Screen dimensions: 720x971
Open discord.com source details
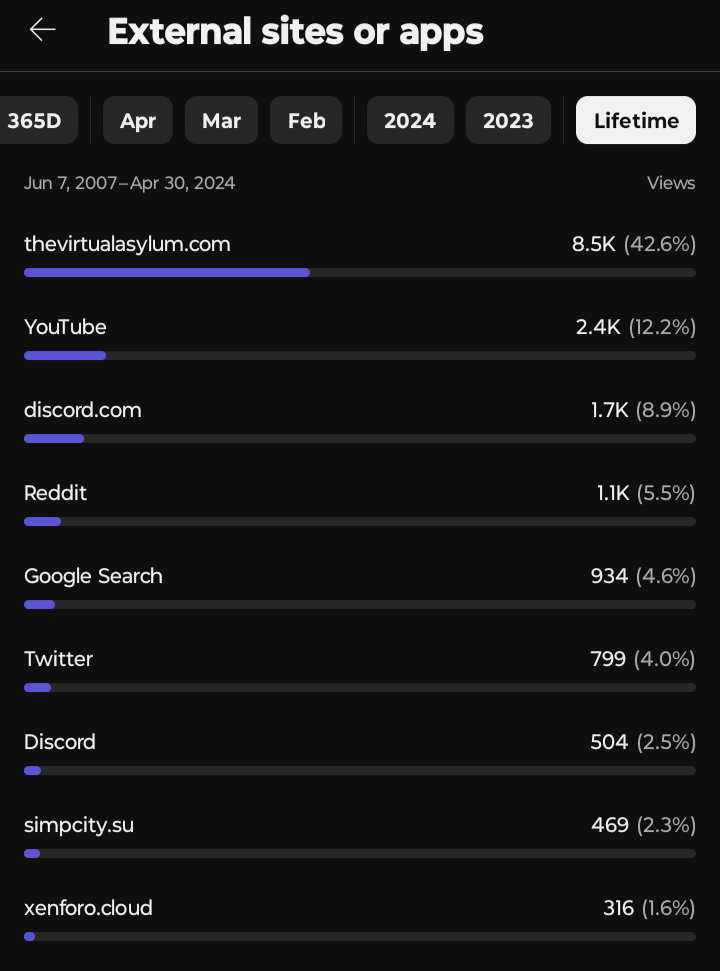click(360, 420)
